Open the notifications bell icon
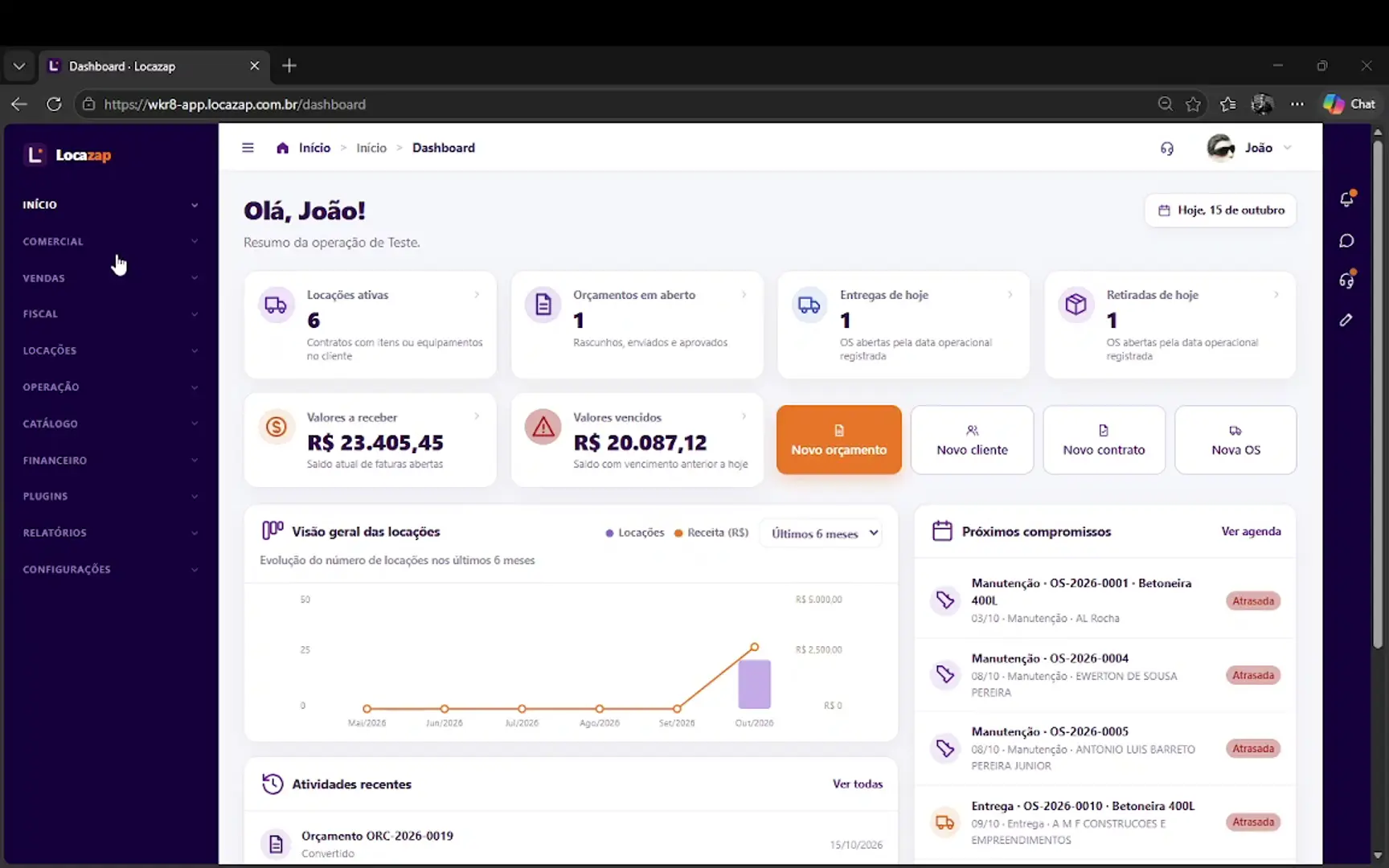The image size is (1389, 868). pos(1347,199)
